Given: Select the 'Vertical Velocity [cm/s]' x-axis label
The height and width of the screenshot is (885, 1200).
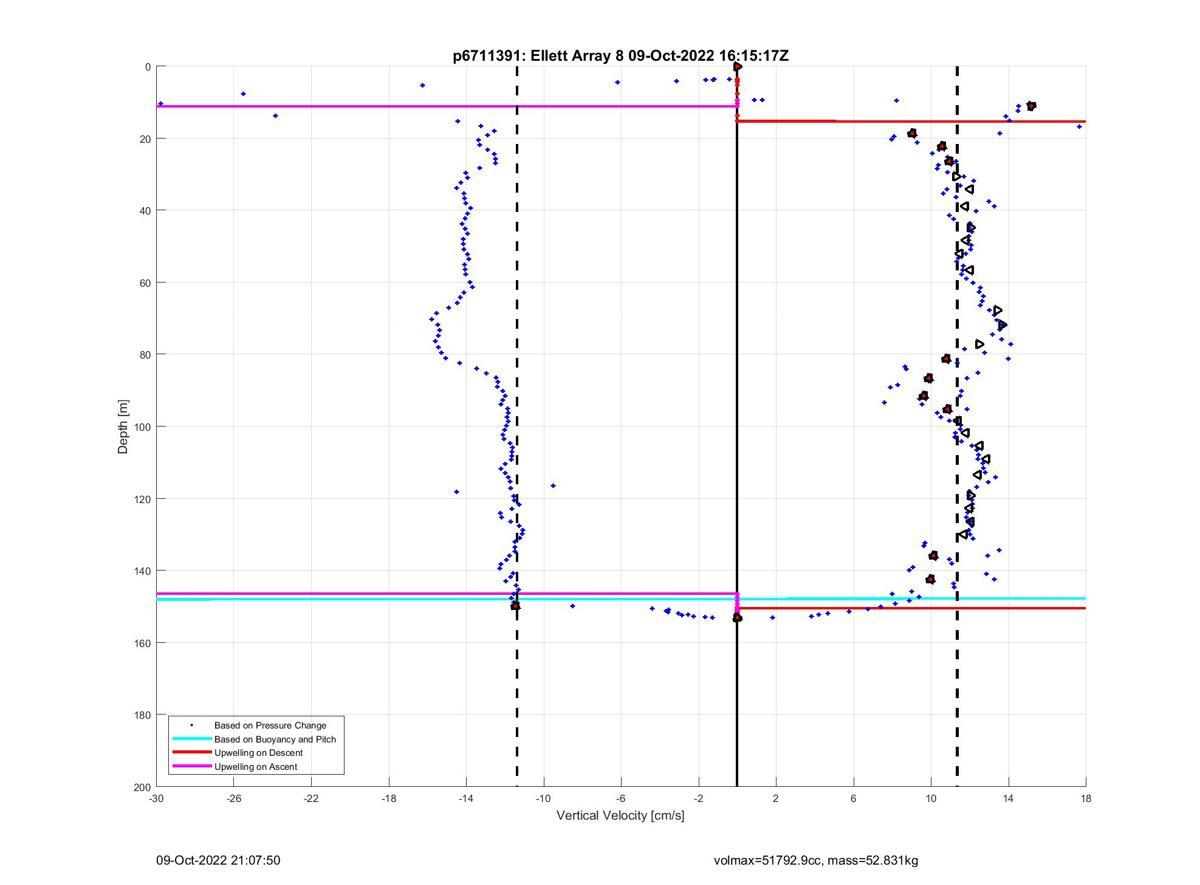Looking at the screenshot, I should pos(620,816).
